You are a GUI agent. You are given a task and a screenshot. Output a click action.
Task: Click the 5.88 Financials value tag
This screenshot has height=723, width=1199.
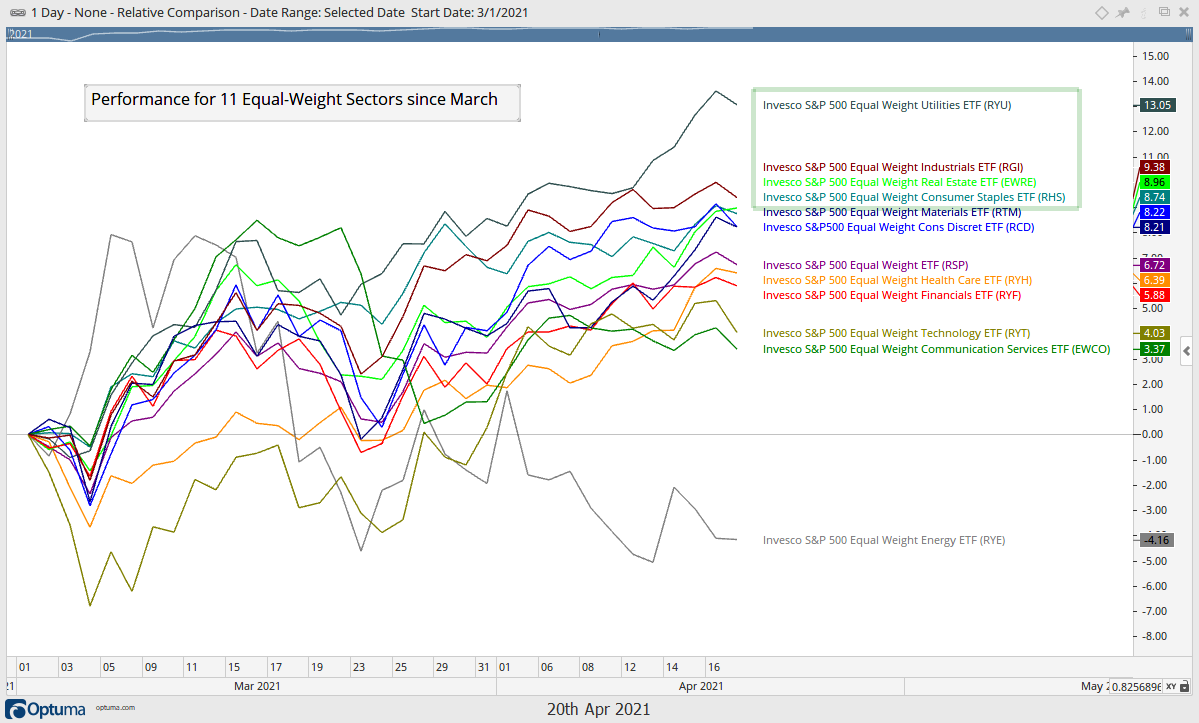1154,296
